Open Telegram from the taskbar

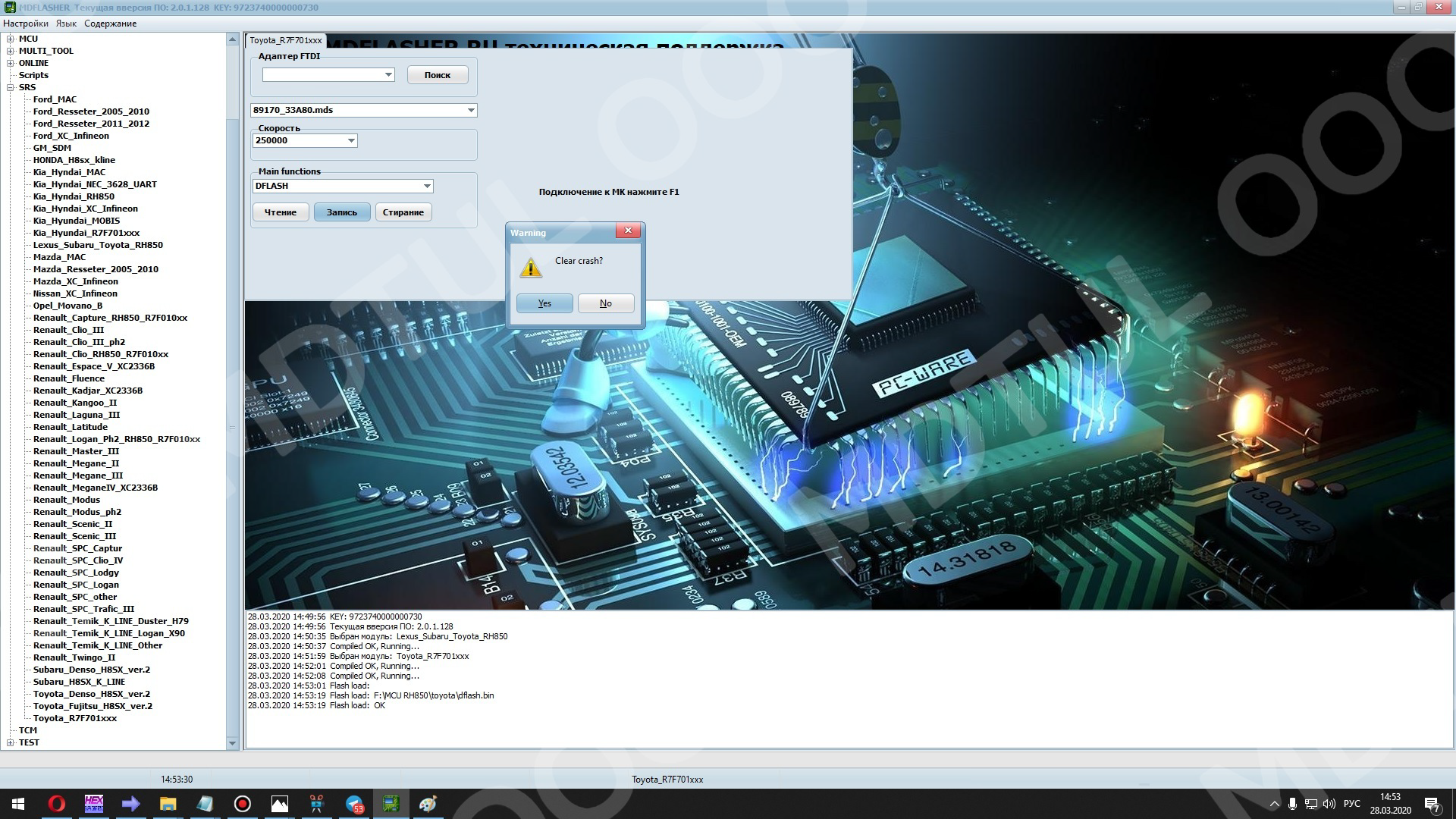[x=354, y=804]
